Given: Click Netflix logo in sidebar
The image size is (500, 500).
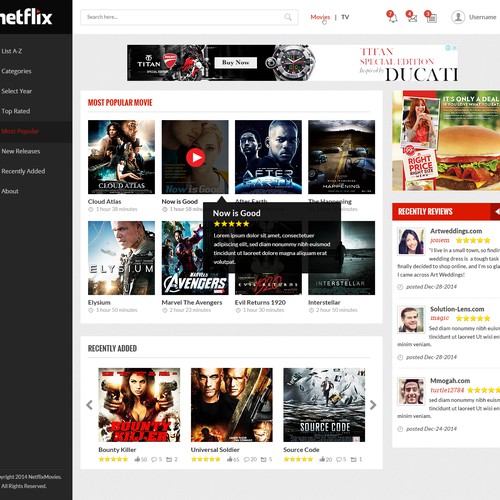Looking at the screenshot, I should 26,17.
